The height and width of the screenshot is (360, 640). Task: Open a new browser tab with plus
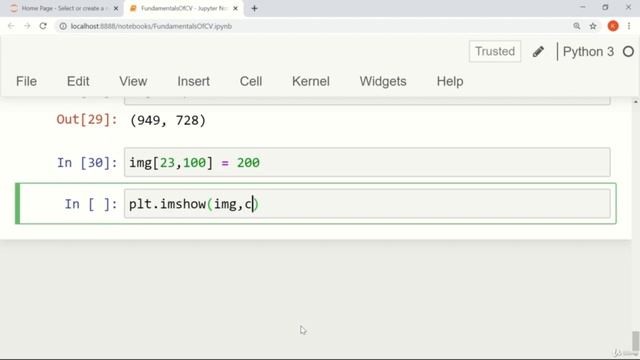[254, 8]
